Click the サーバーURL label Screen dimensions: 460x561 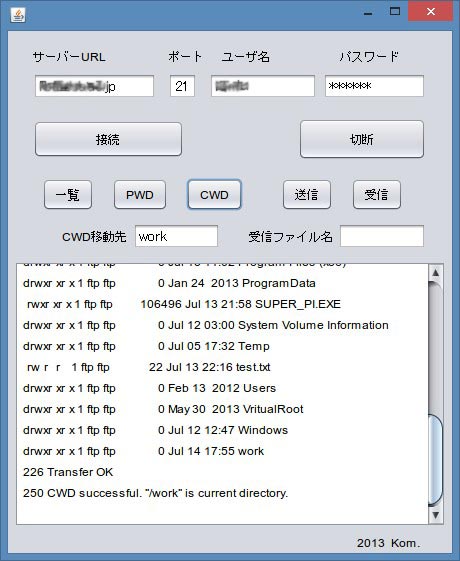(x=69, y=57)
